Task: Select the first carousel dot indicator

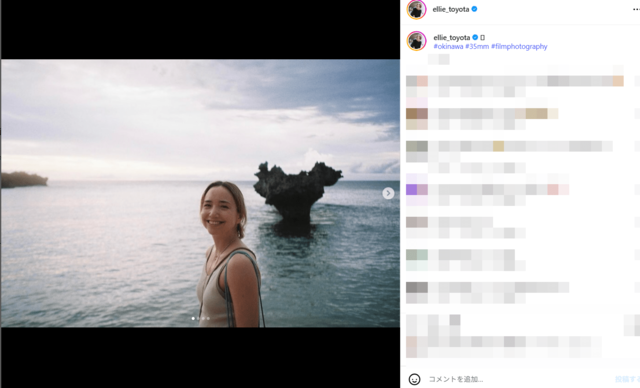Action: coord(193,318)
